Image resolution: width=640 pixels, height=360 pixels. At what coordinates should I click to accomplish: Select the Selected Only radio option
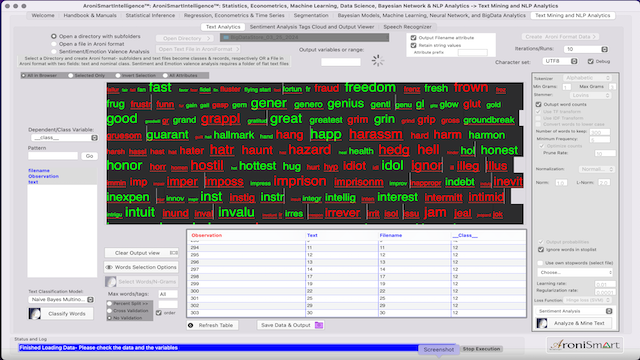pyautogui.click(x=71, y=76)
